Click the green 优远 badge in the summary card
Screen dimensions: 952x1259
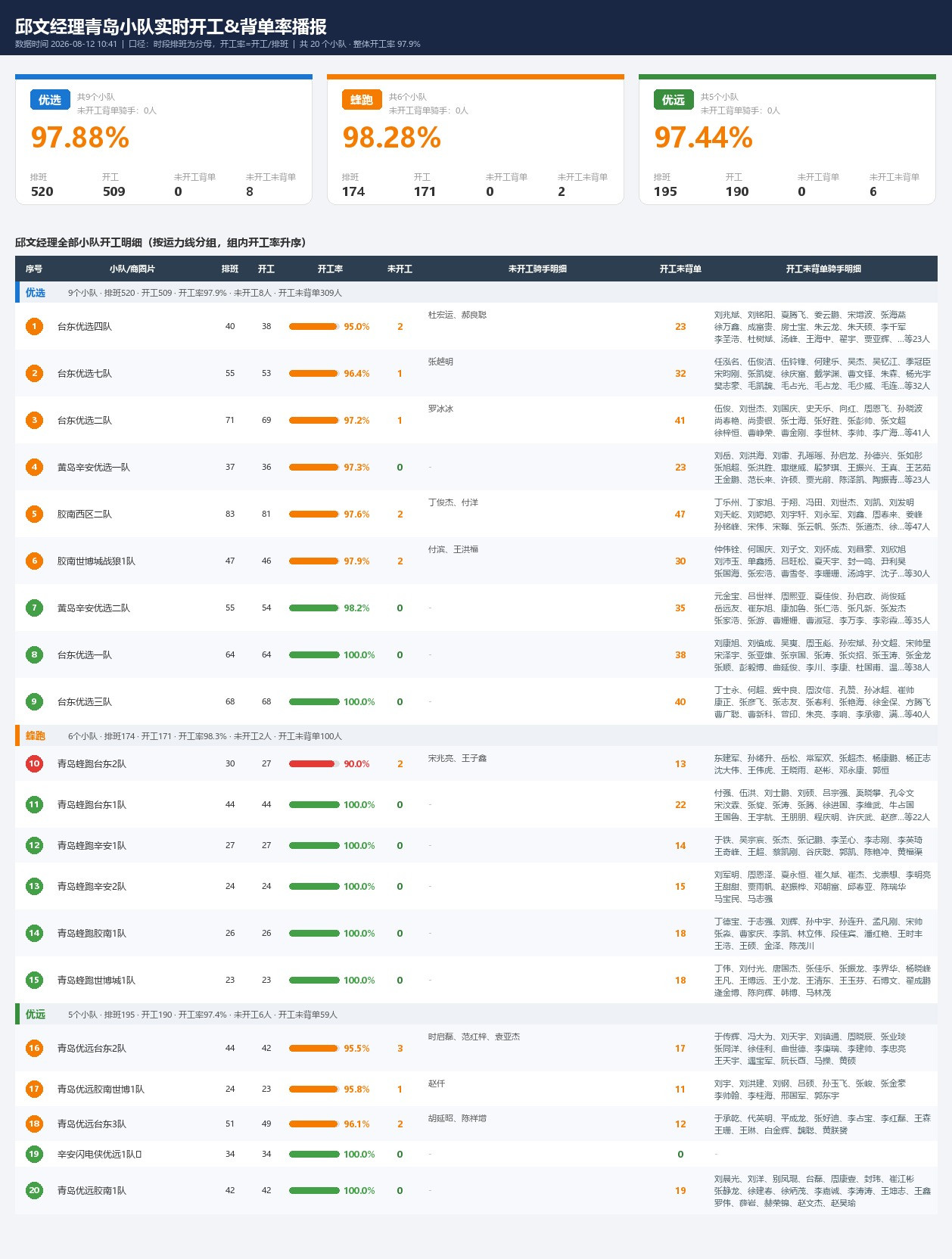pos(674,100)
